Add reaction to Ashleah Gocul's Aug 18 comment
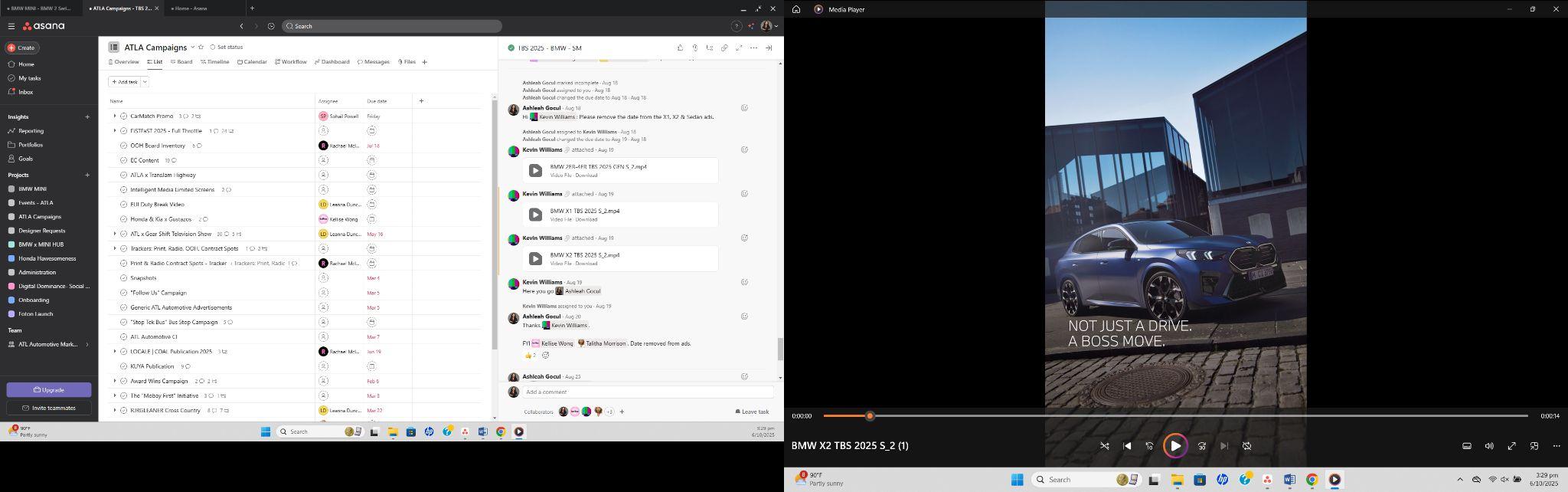 [744, 108]
